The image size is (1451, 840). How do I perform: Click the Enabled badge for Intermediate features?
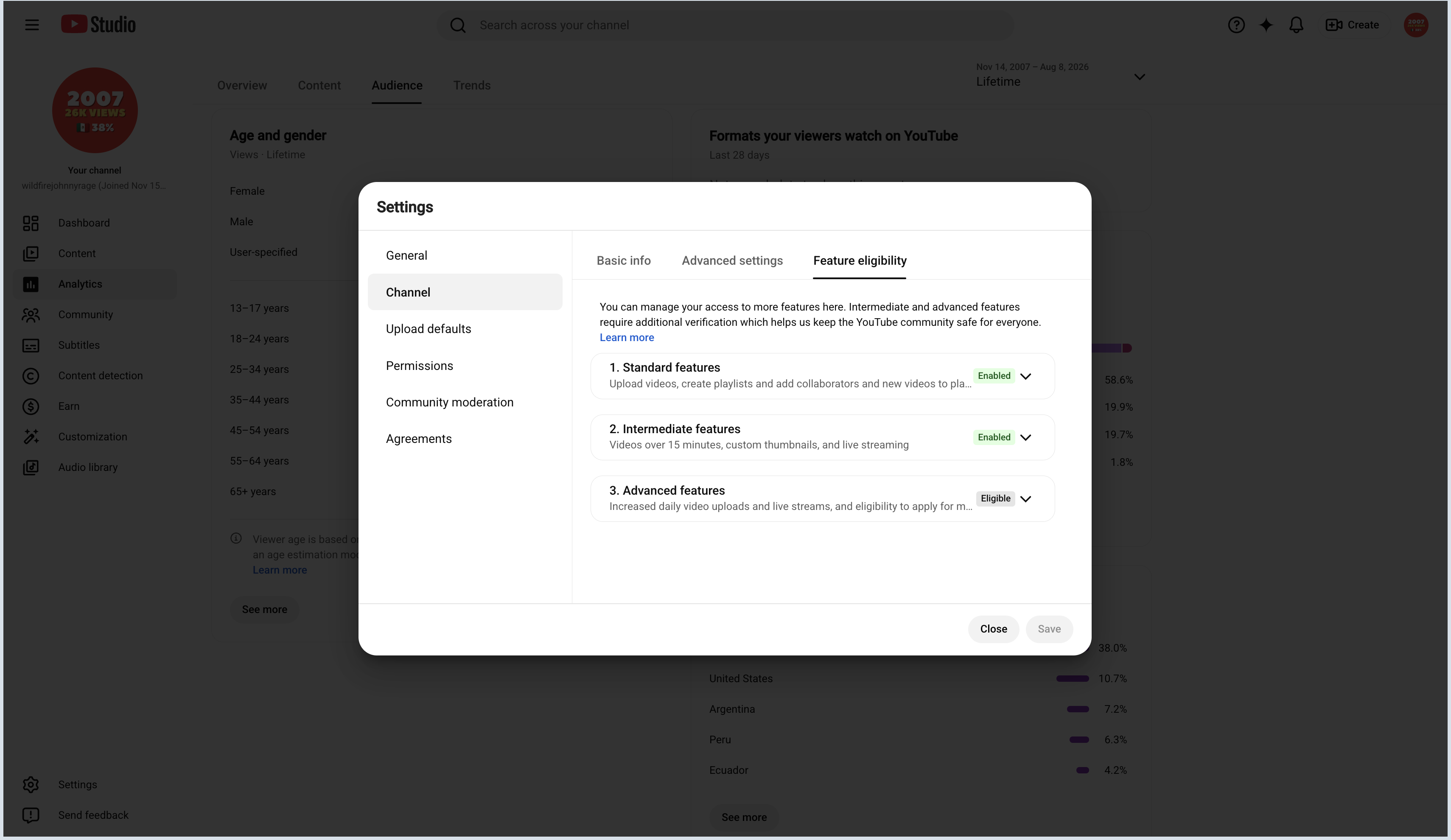(x=994, y=437)
